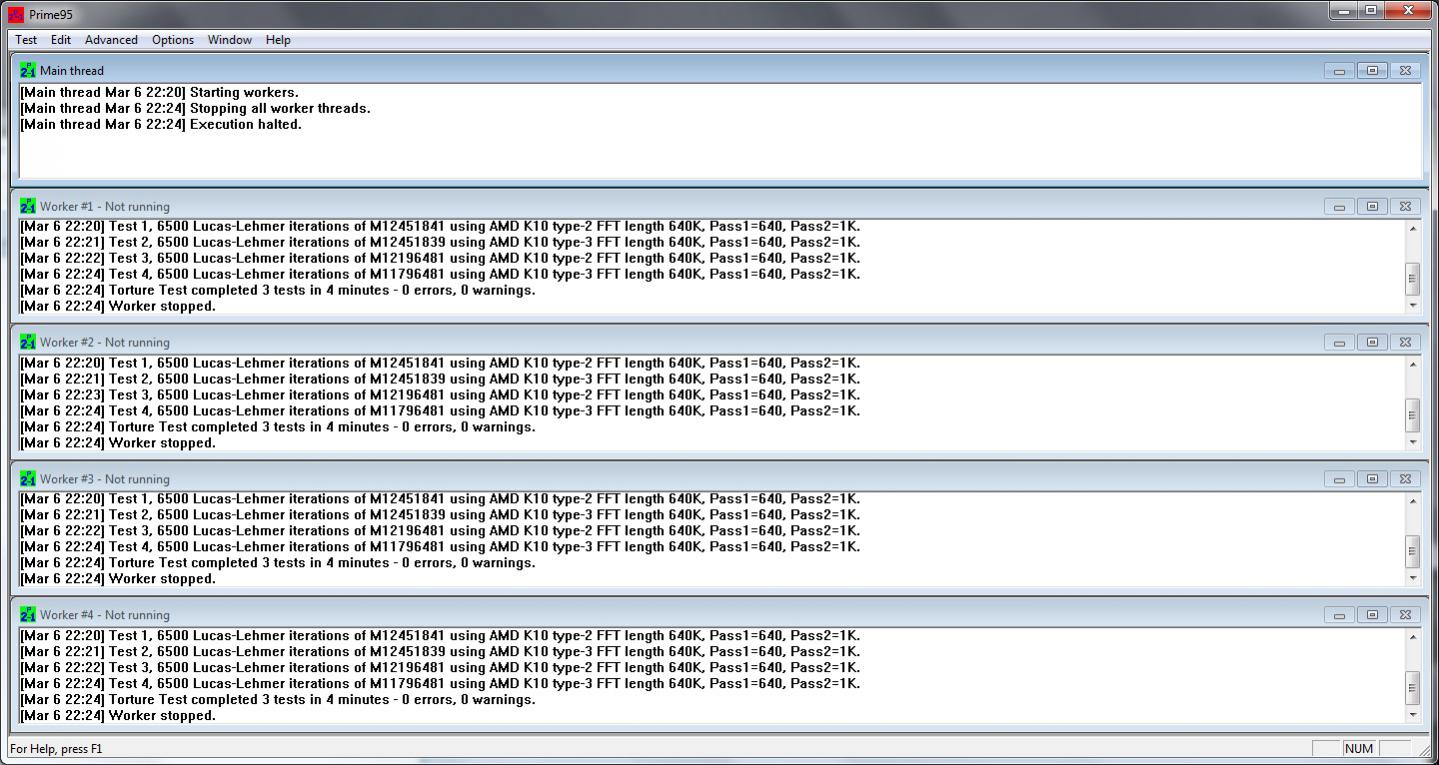
Task: Open the Edit menu
Action: [61, 40]
